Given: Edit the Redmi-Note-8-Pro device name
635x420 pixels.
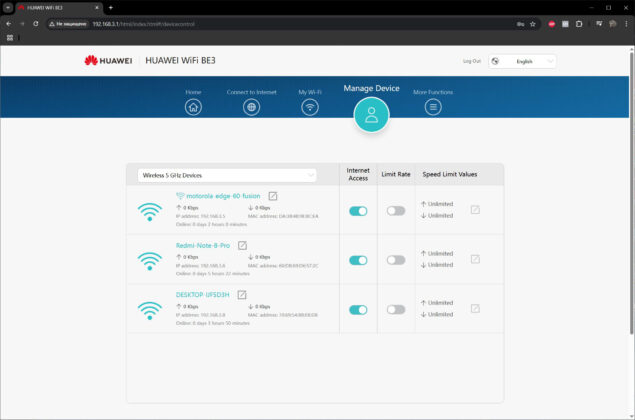Looking at the screenshot, I should coord(242,245).
